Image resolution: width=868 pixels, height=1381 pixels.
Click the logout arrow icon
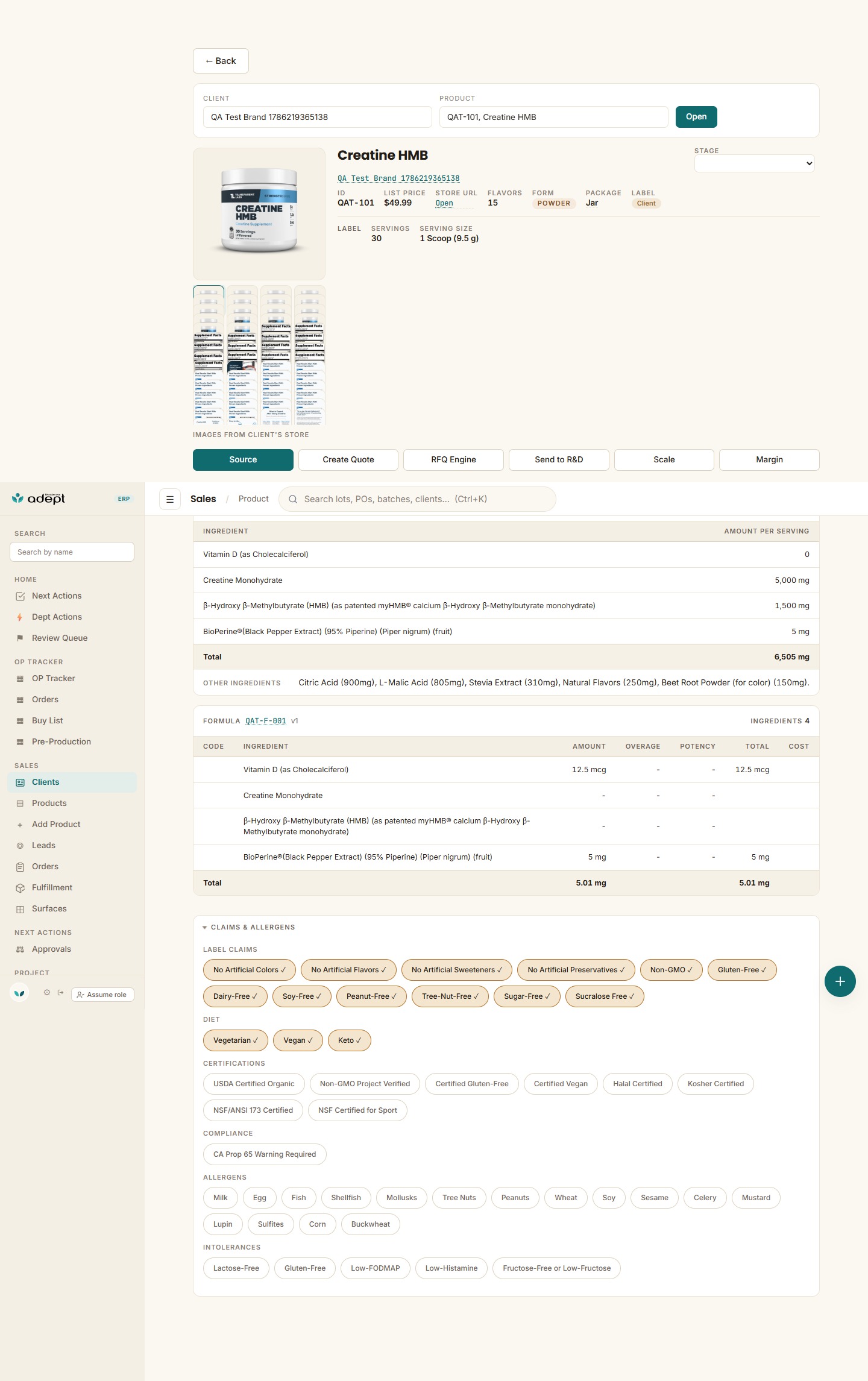pyautogui.click(x=60, y=992)
